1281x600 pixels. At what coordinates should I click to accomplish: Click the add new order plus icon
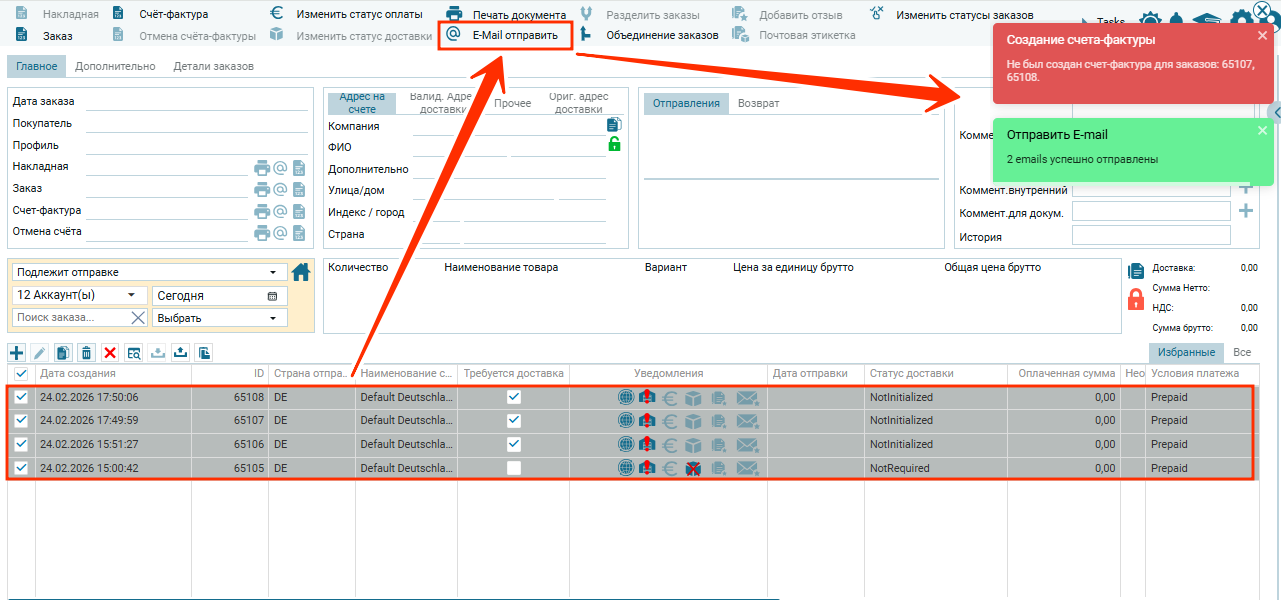pyautogui.click(x=16, y=352)
